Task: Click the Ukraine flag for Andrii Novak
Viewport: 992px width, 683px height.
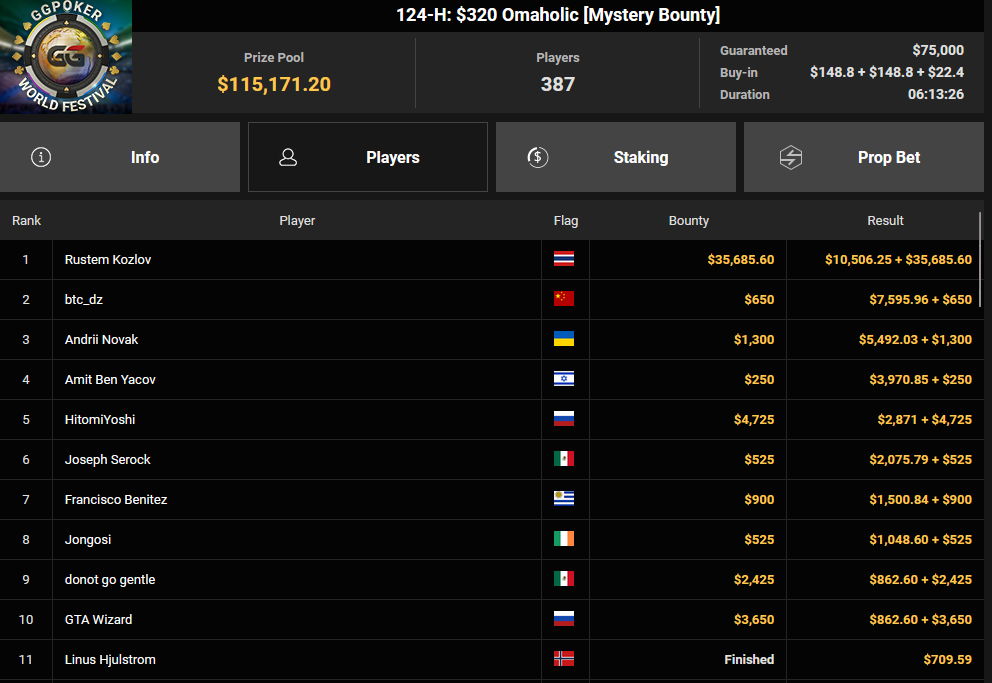Action: point(564,338)
